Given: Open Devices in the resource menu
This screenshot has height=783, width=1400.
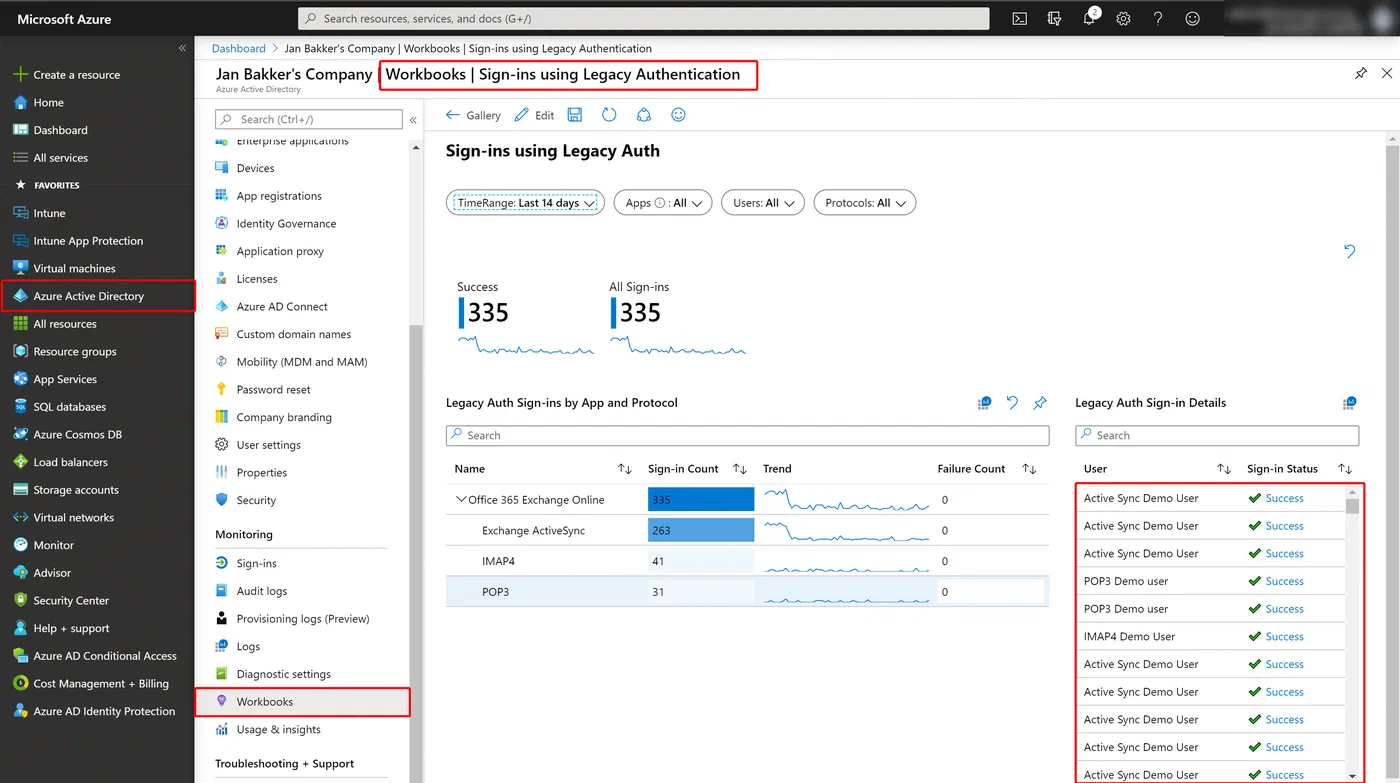Looking at the screenshot, I should coord(255,168).
